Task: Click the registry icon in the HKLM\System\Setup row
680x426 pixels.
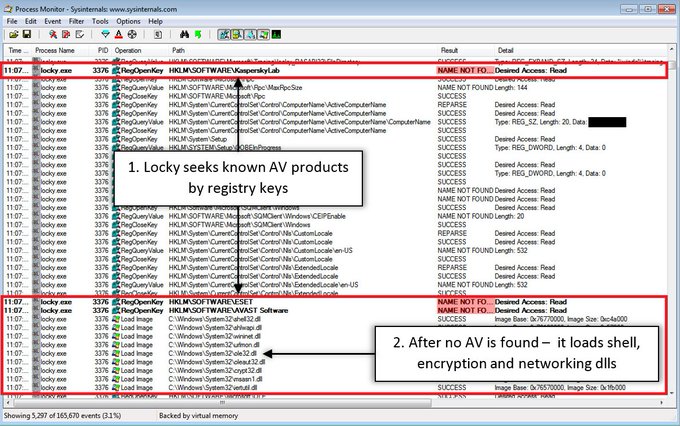Action: point(116,139)
